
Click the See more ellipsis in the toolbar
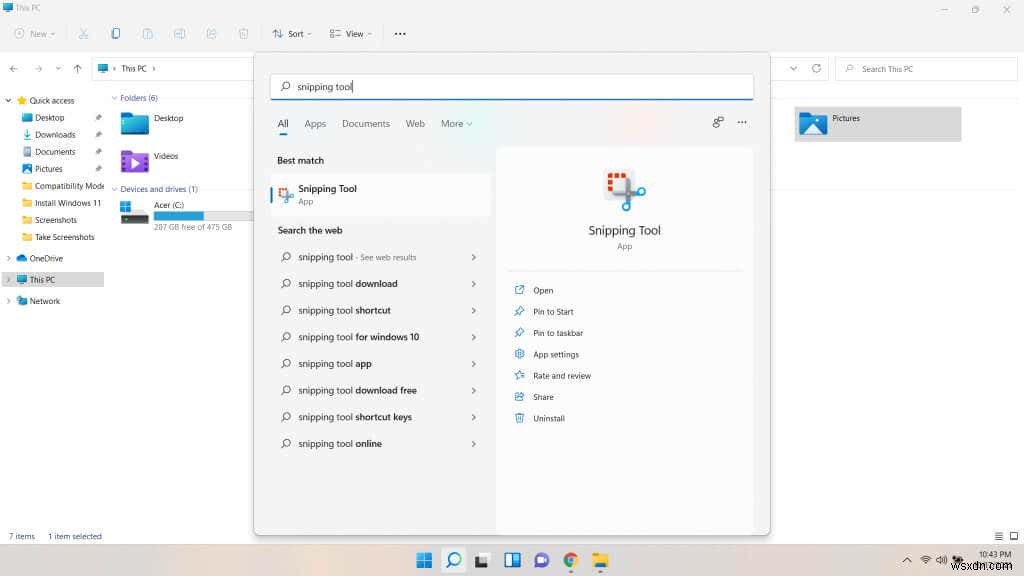(x=400, y=33)
